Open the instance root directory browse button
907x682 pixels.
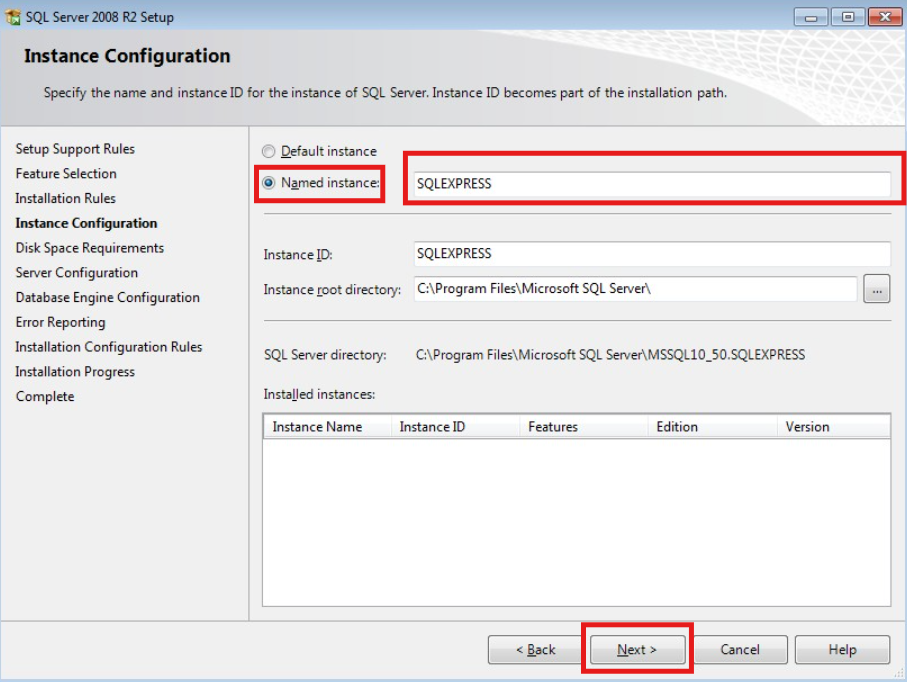click(877, 289)
